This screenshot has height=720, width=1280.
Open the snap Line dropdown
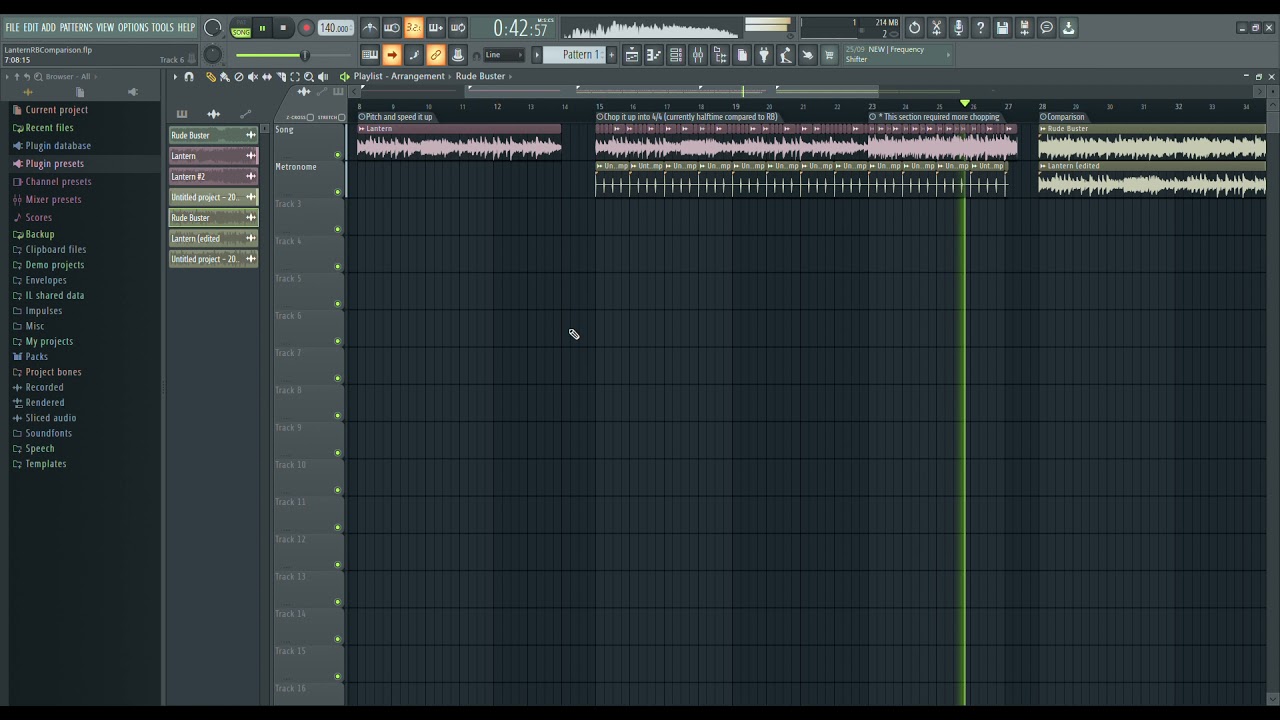[x=504, y=55]
